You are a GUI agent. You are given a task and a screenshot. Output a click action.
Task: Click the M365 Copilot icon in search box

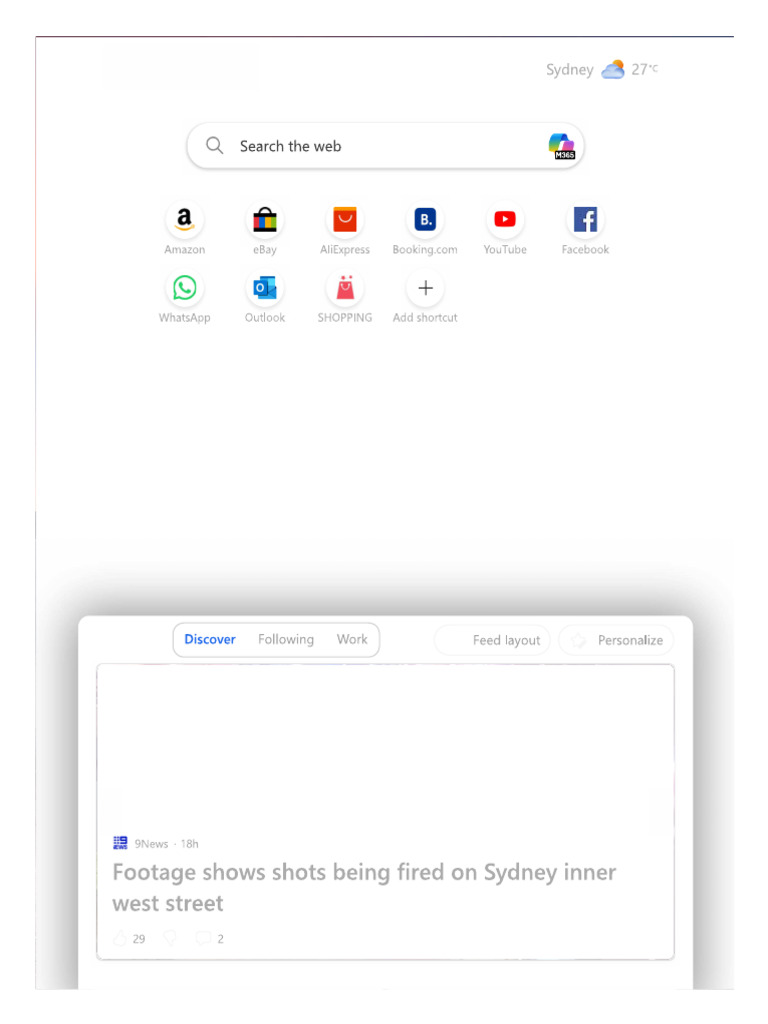click(561, 146)
